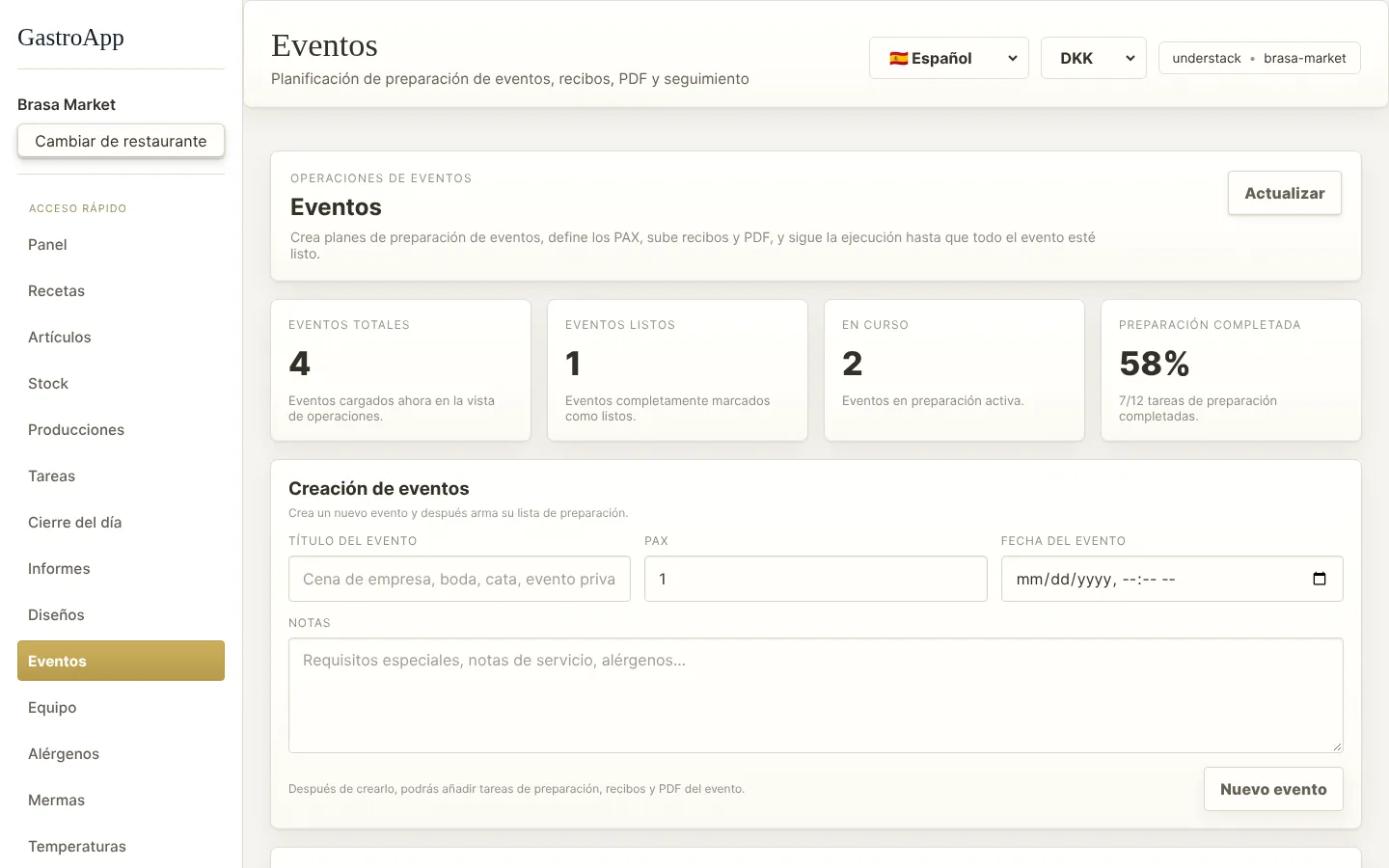1389x868 pixels.
Task: Open Temperaturas in the sidebar
Action: coord(121,847)
